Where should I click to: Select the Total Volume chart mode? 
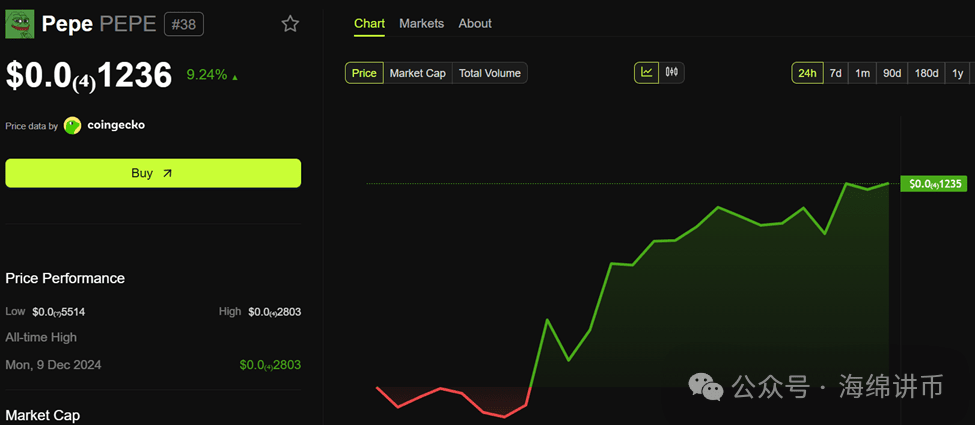[490, 73]
